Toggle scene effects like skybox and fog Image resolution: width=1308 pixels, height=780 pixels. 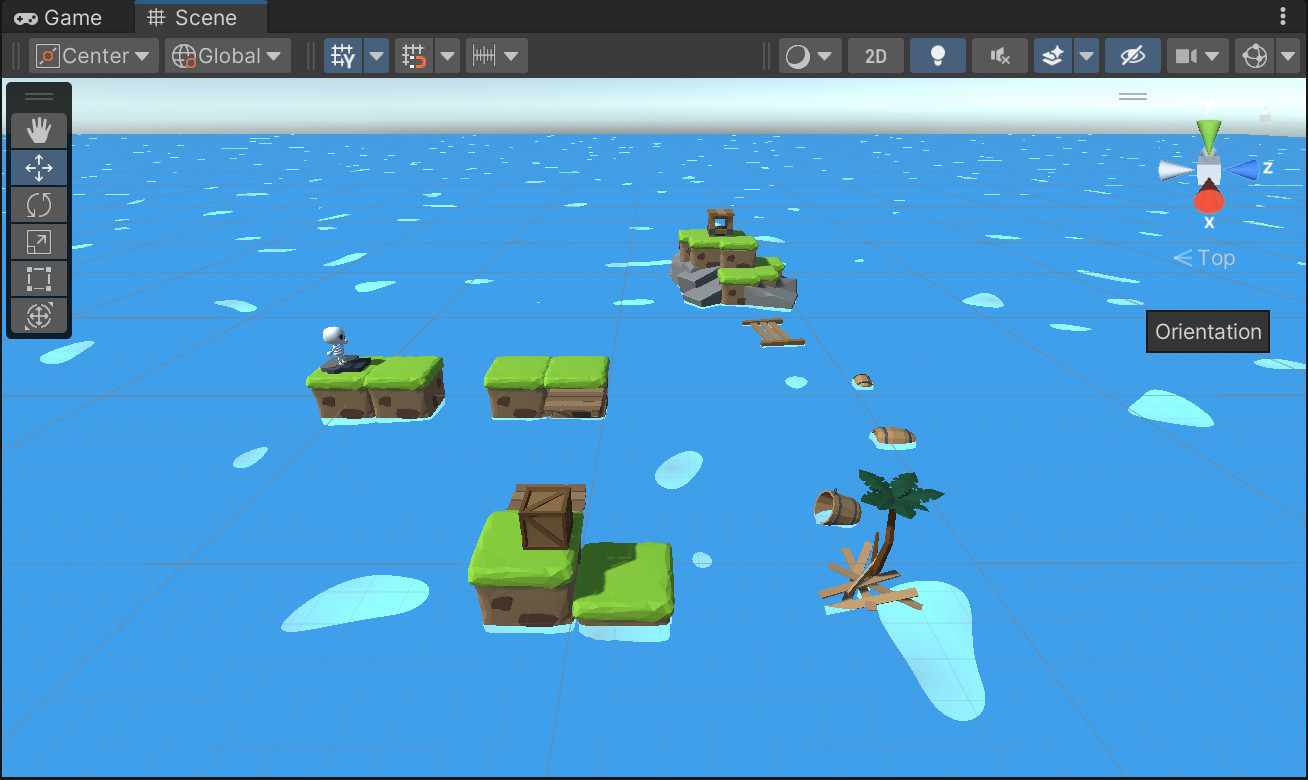[1052, 56]
